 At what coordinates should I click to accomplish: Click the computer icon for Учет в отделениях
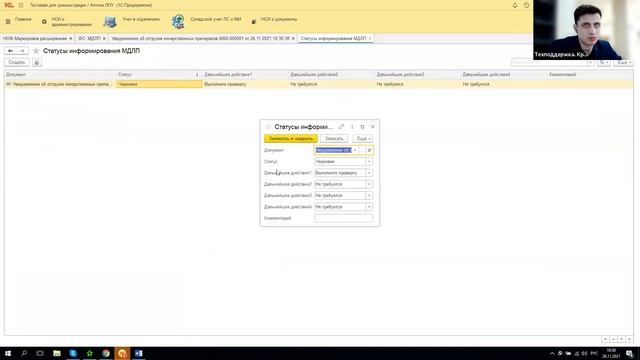click(110, 22)
